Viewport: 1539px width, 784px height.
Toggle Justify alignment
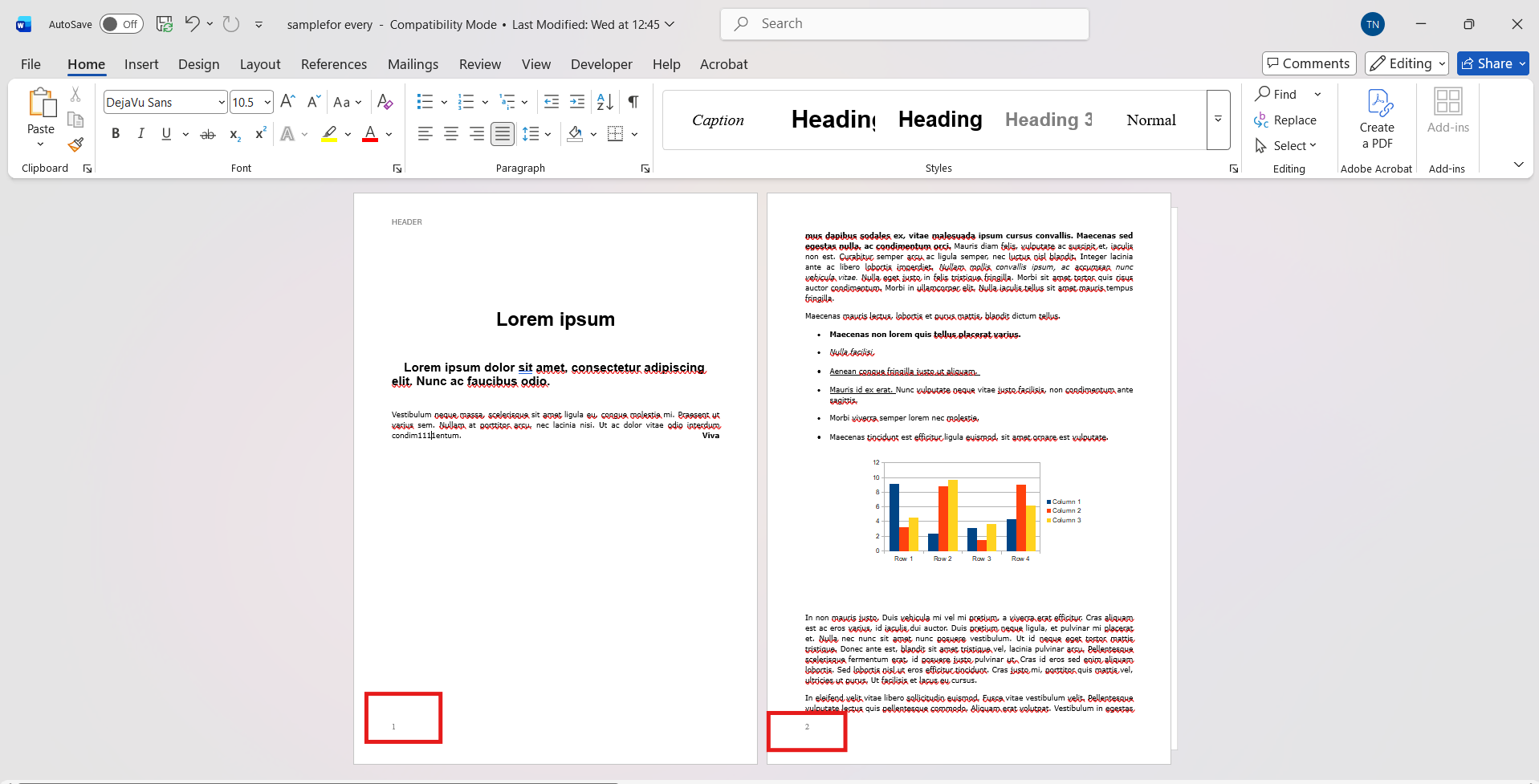503,134
